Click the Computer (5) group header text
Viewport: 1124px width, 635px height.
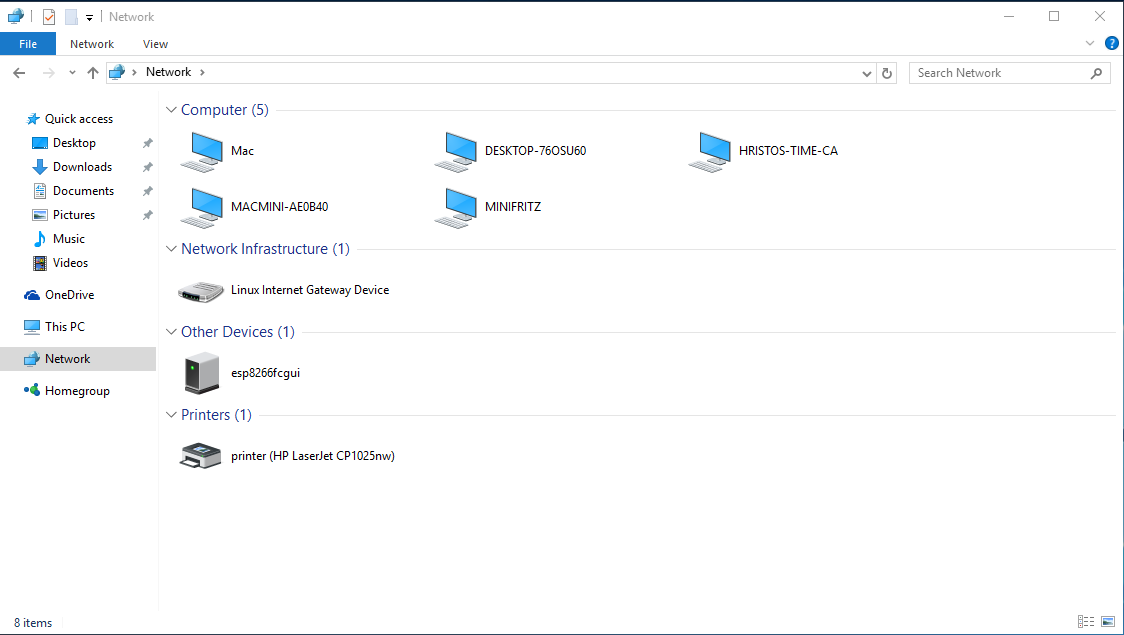[x=224, y=110]
